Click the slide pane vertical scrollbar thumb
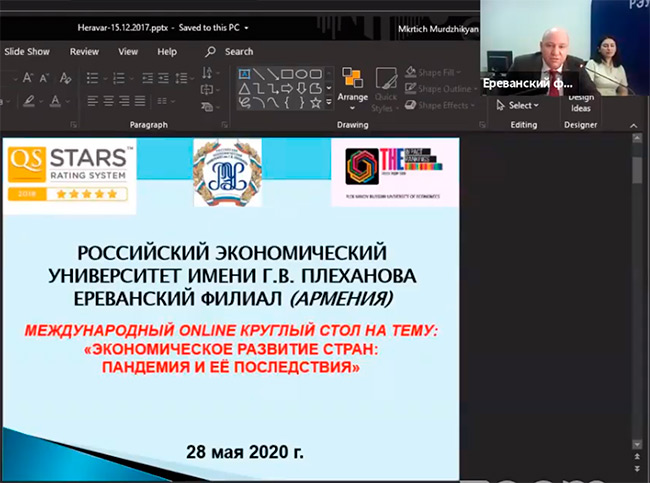Image resolution: width=650 pixels, height=483 pixels. click(637, 170)
